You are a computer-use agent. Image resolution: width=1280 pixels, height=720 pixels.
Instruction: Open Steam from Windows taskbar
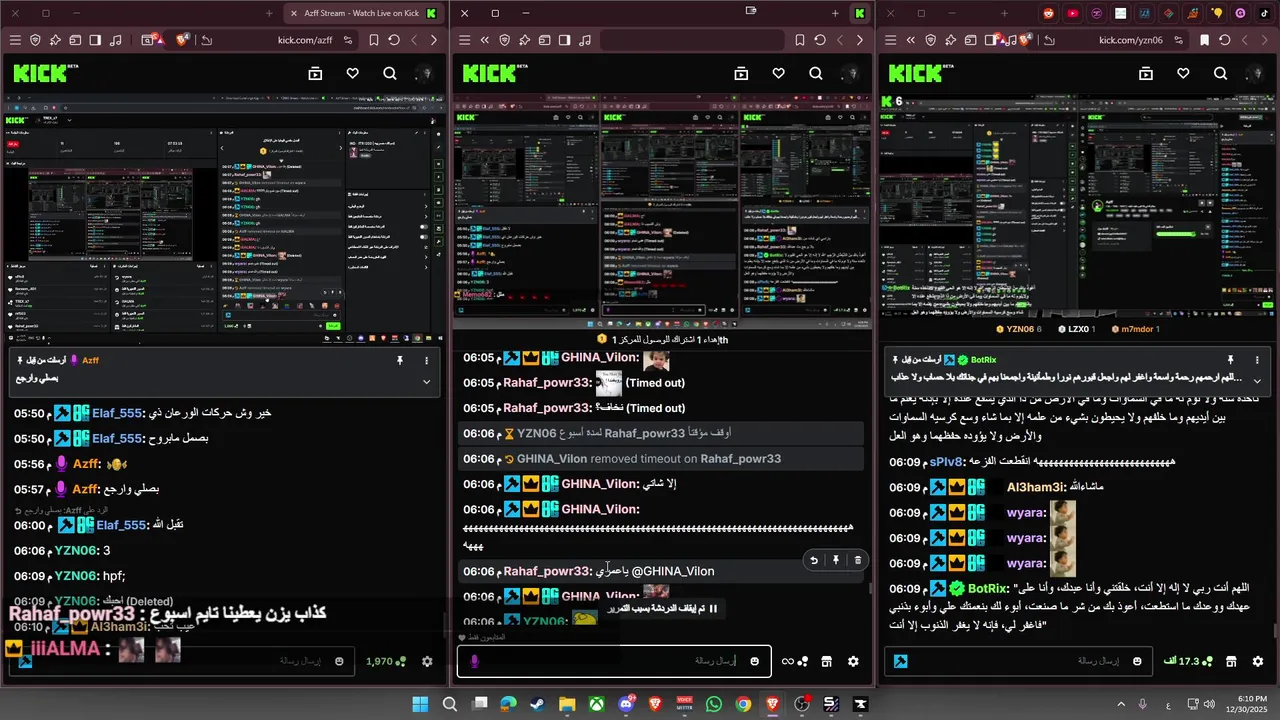pyautogui.click(x=538, y=704)
